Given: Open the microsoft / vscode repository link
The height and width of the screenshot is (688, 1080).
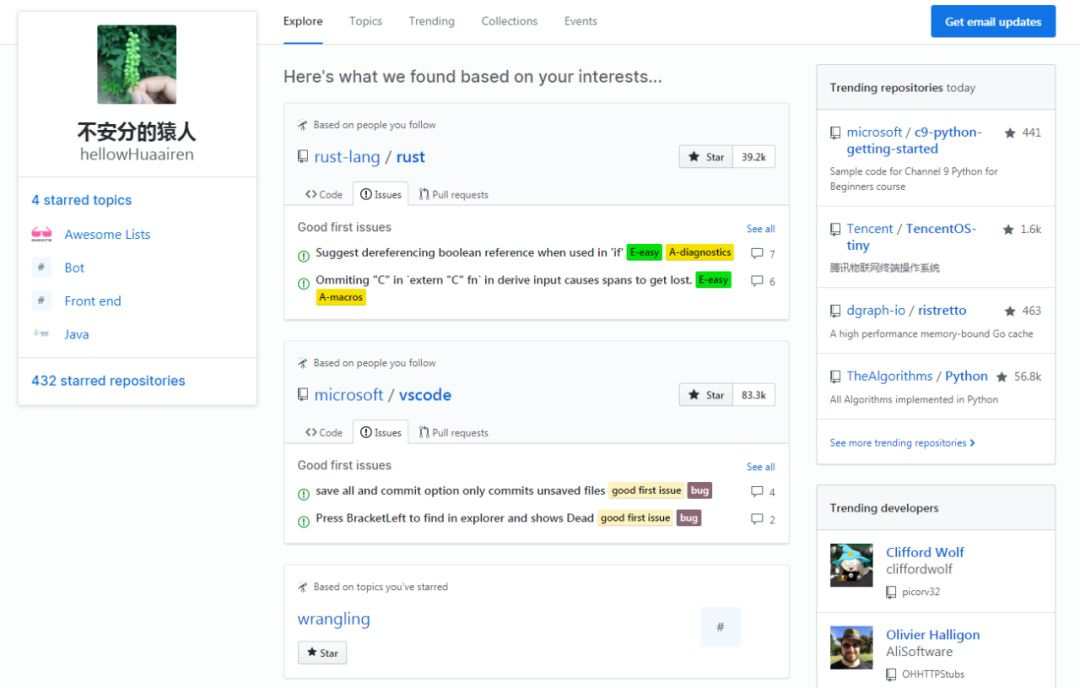Looking at the screenshot, I should click(x=383, y=395).
